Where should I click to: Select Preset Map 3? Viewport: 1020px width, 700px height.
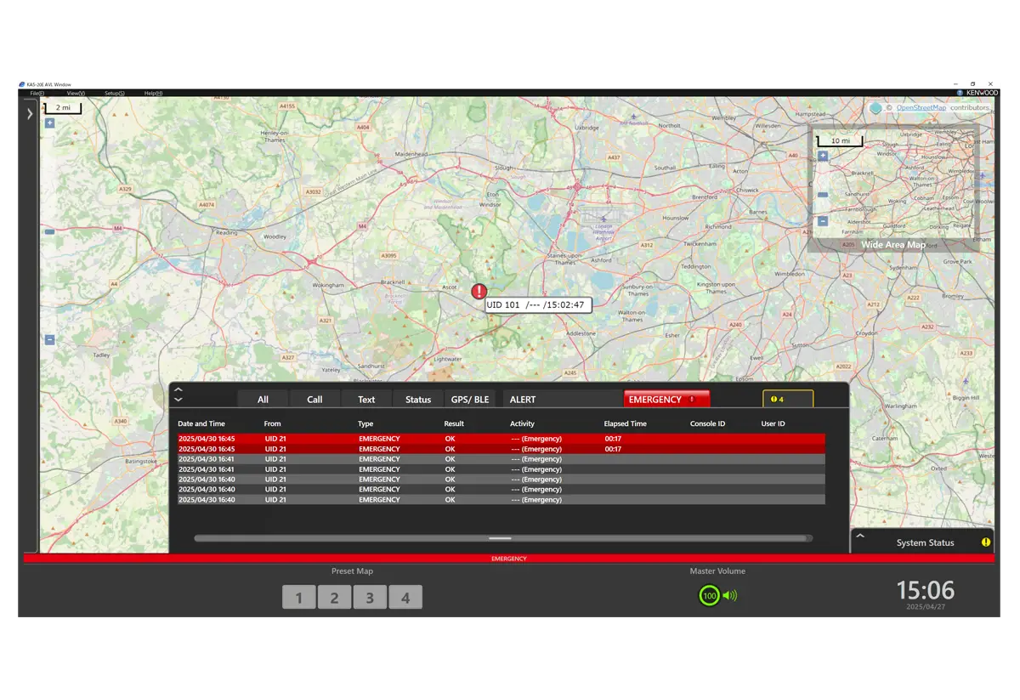pyautogui.click(x=370, y=598)
